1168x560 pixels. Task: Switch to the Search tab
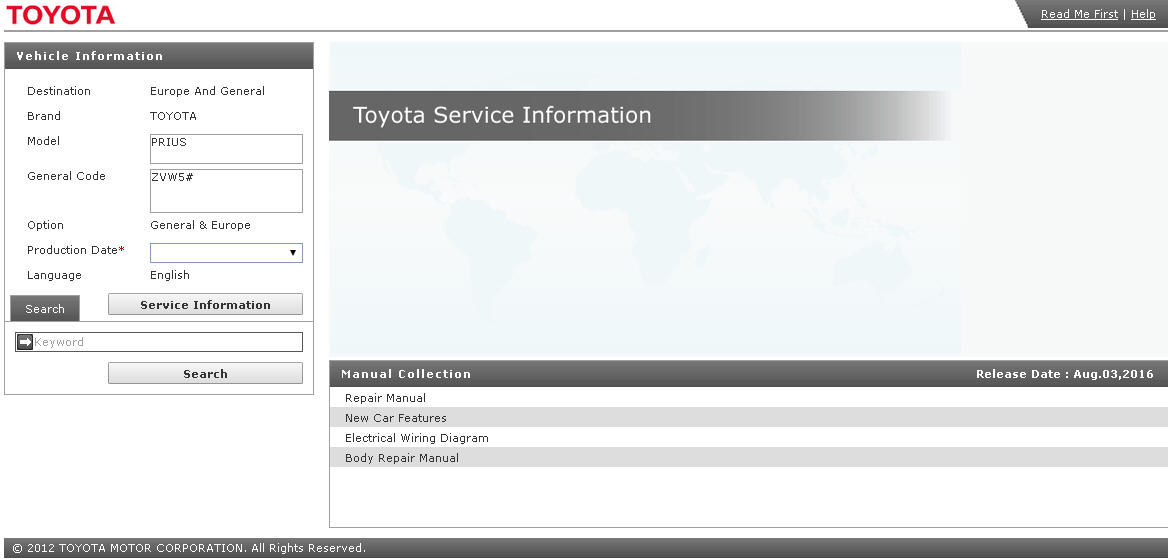(45, 309)
